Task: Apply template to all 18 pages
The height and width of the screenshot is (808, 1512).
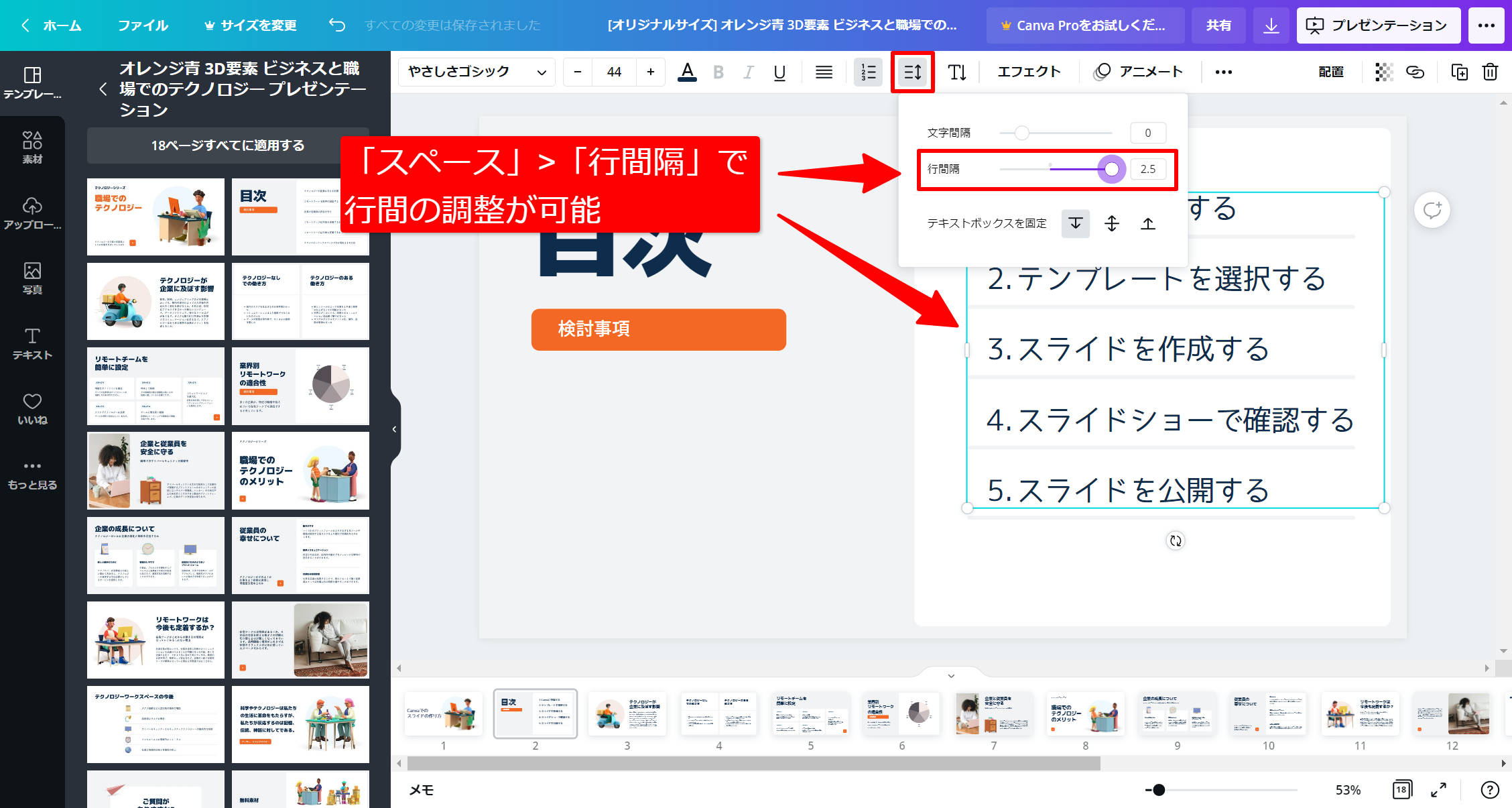Action: click(x=228, y=146)
